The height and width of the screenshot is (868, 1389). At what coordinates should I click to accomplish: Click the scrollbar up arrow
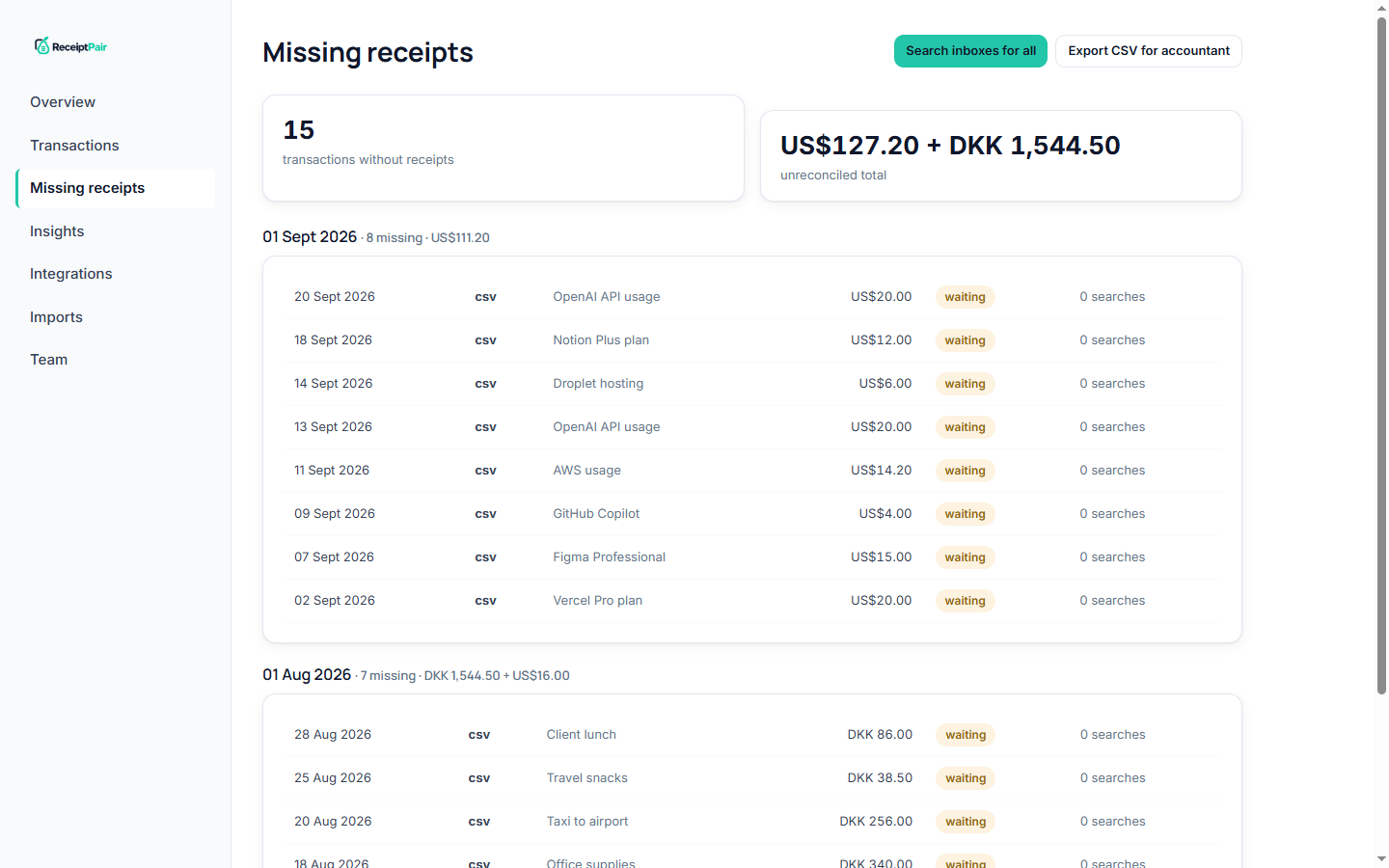point(1381,8)
